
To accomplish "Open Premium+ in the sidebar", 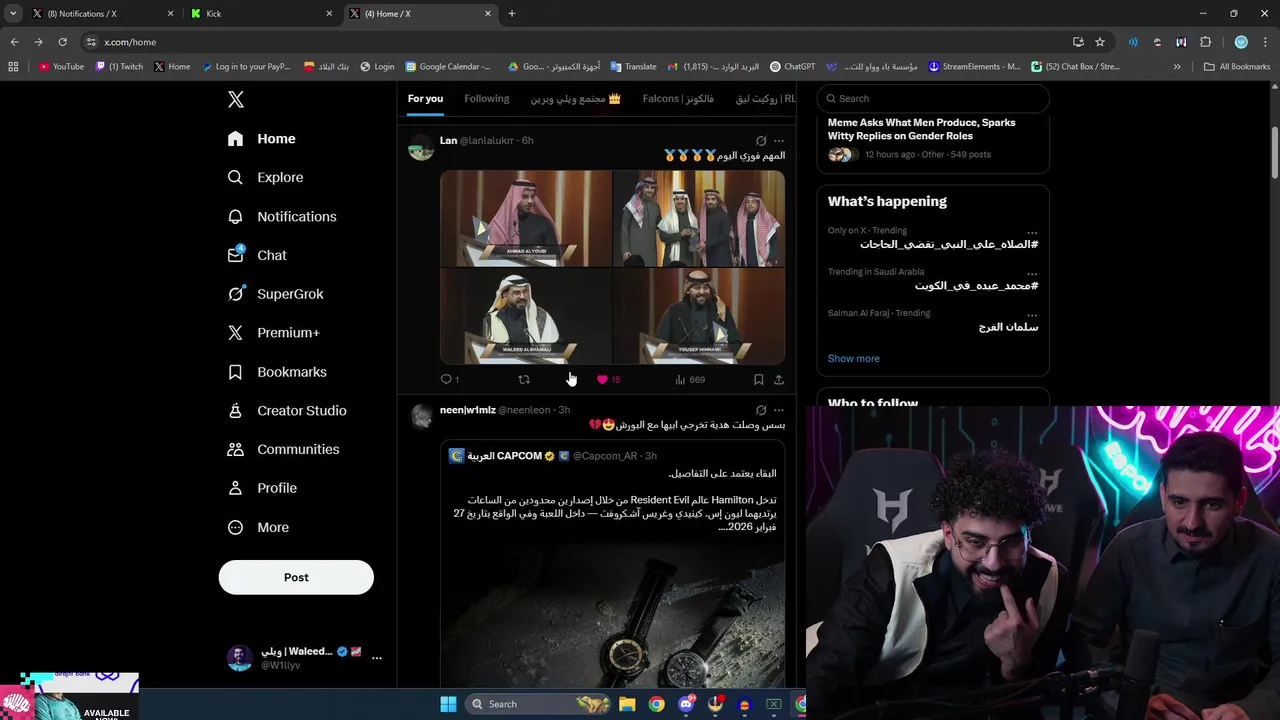I will 274,333.
